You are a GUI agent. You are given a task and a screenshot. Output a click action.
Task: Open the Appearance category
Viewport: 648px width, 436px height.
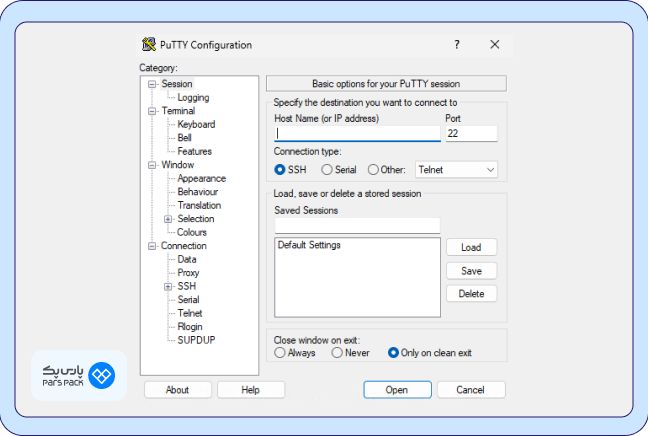click(x=202, y=179)
